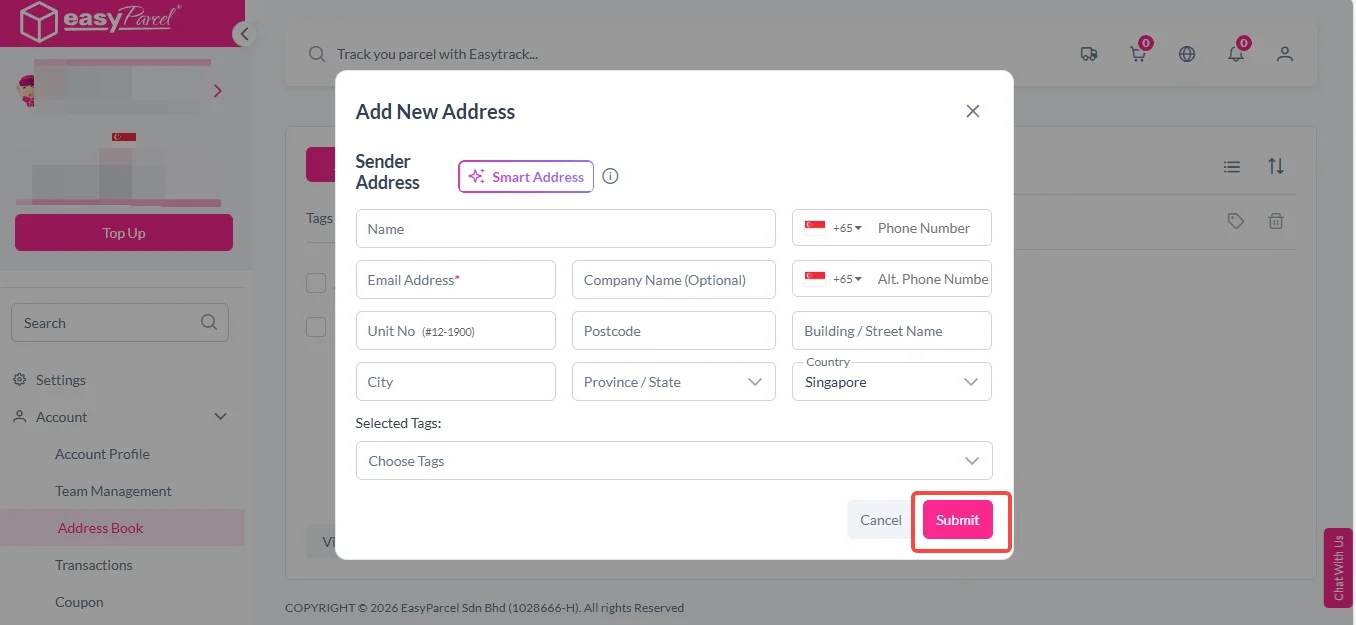Switch to list view using the list icon
The image size is (1356, 625).
point(1231,166)
